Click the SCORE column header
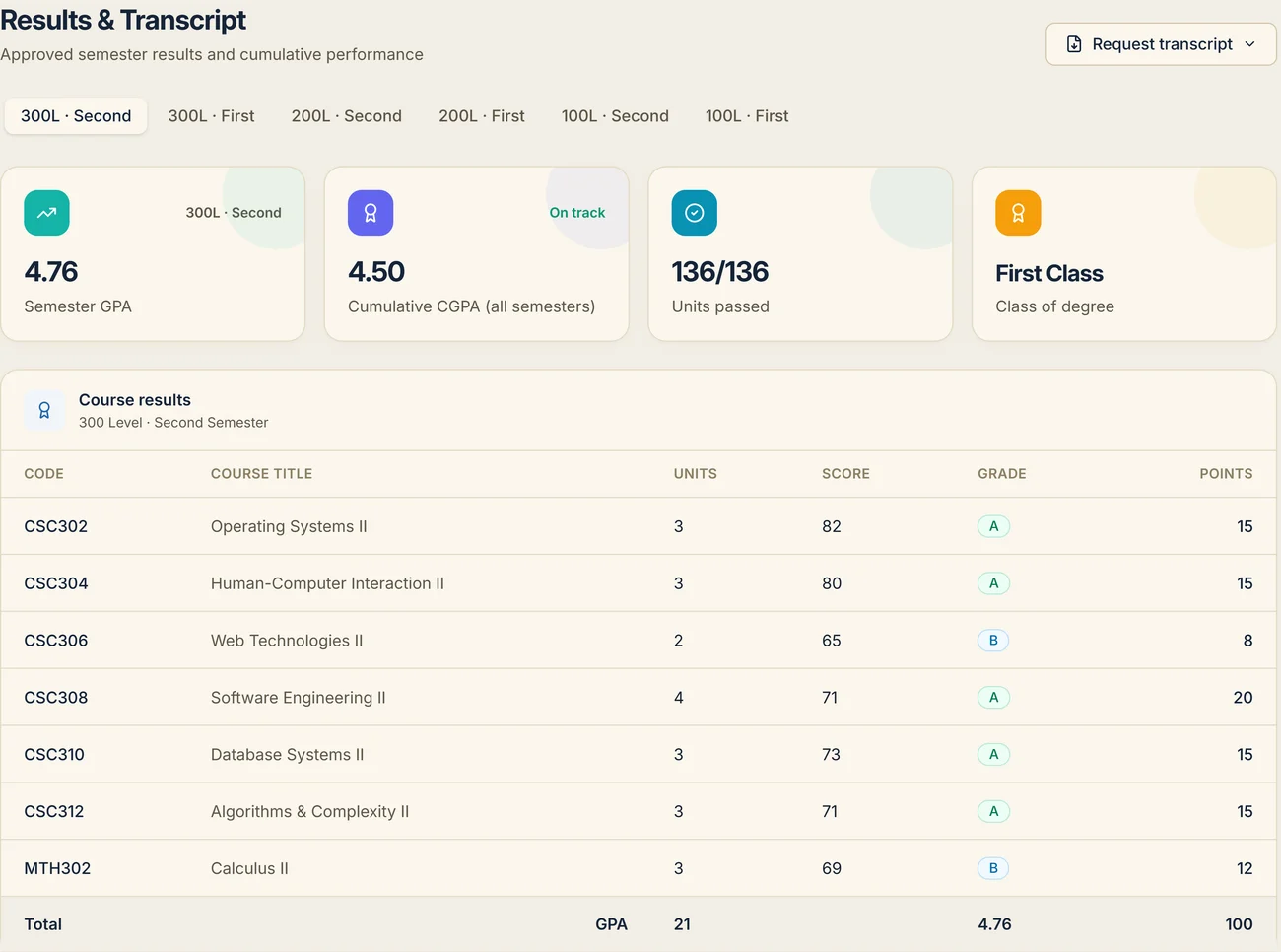1281x952 pixels. pos(846,474)
